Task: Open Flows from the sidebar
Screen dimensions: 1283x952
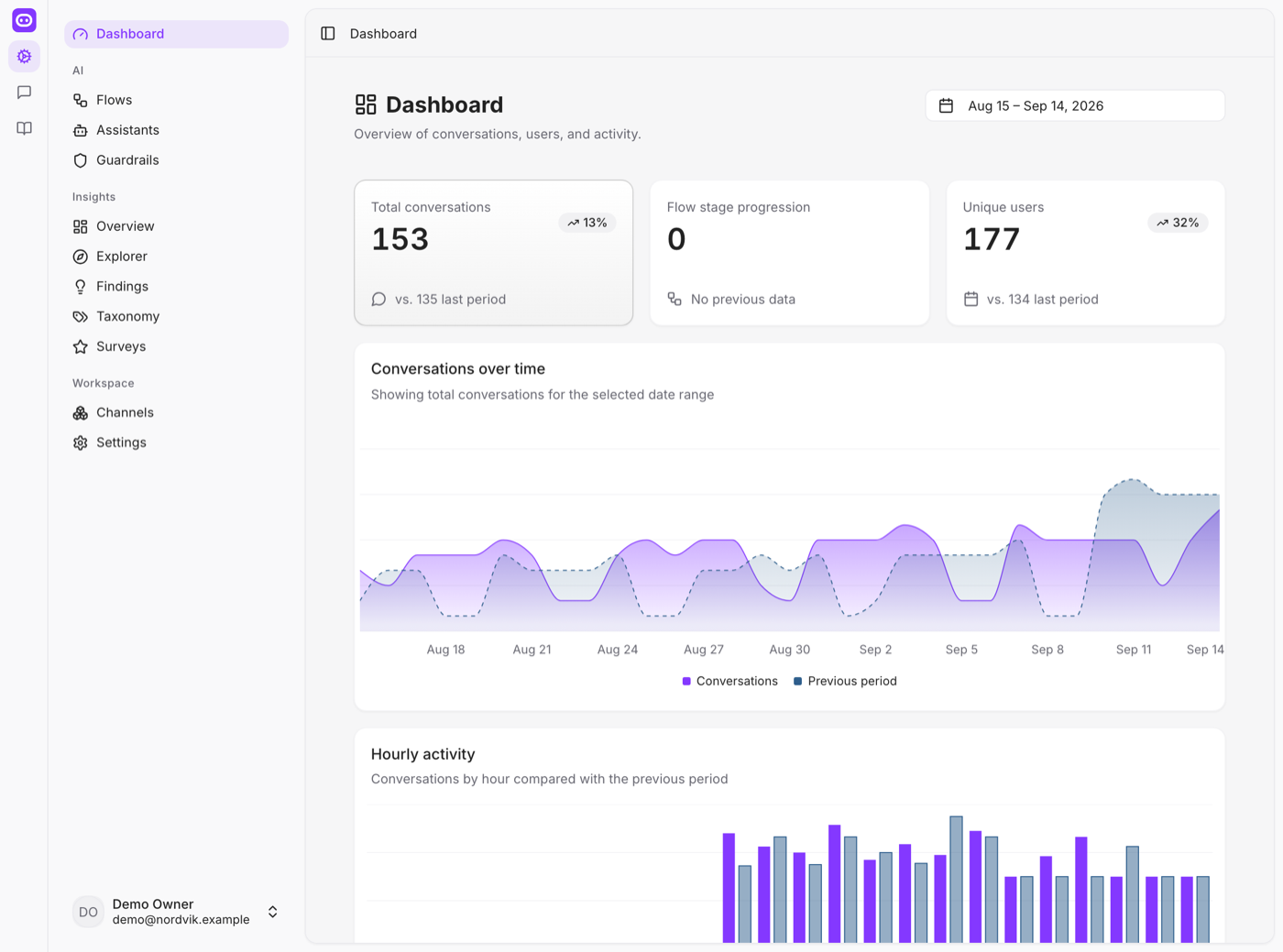Action: pyautogui.click(x=176, y=100)
